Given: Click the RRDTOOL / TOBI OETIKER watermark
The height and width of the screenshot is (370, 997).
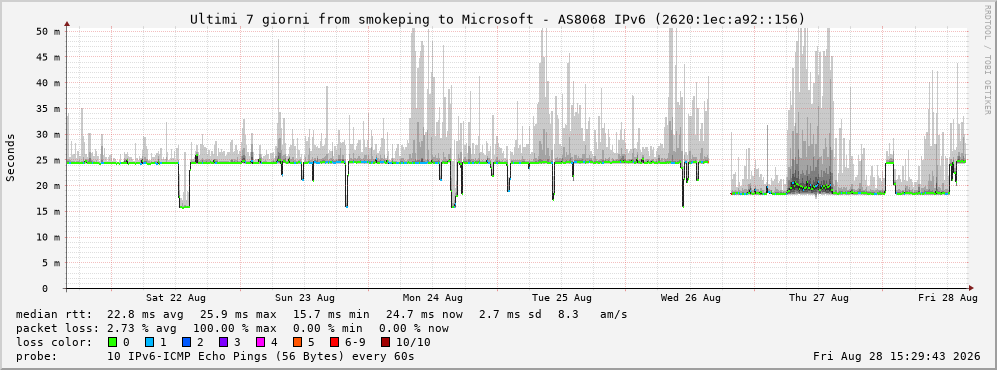Looking at the screenshot, I should tap(987, 60).
